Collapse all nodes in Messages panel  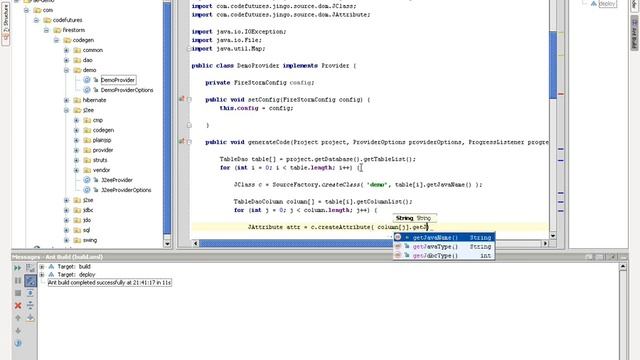30,305
